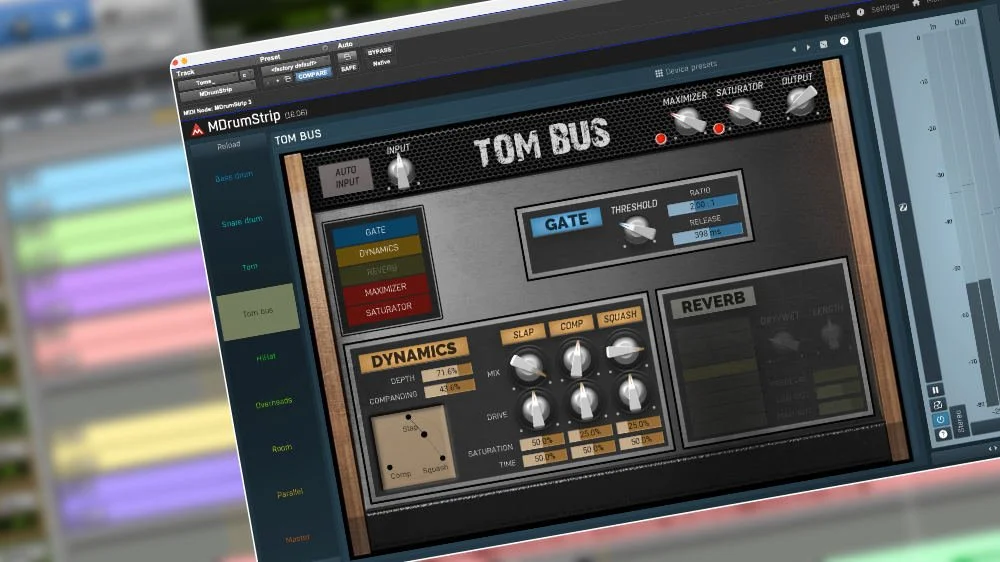Click the SATURATOR knob
This screenshot has width=1000, height=562.
pos(743,111)
